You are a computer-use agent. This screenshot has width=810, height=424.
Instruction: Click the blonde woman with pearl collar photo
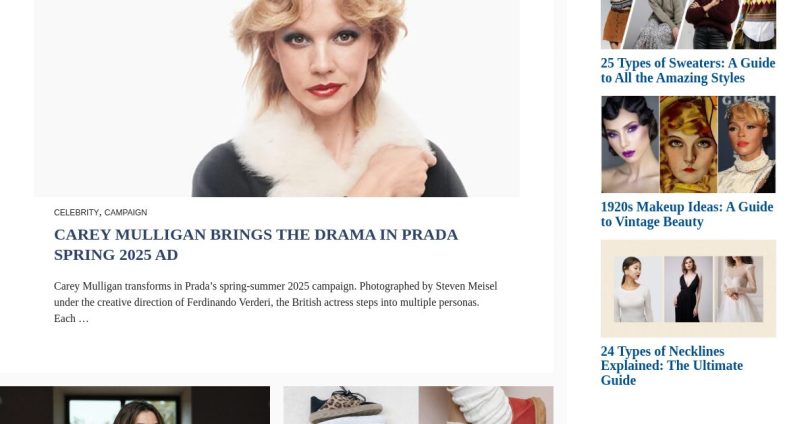(746, 144)
